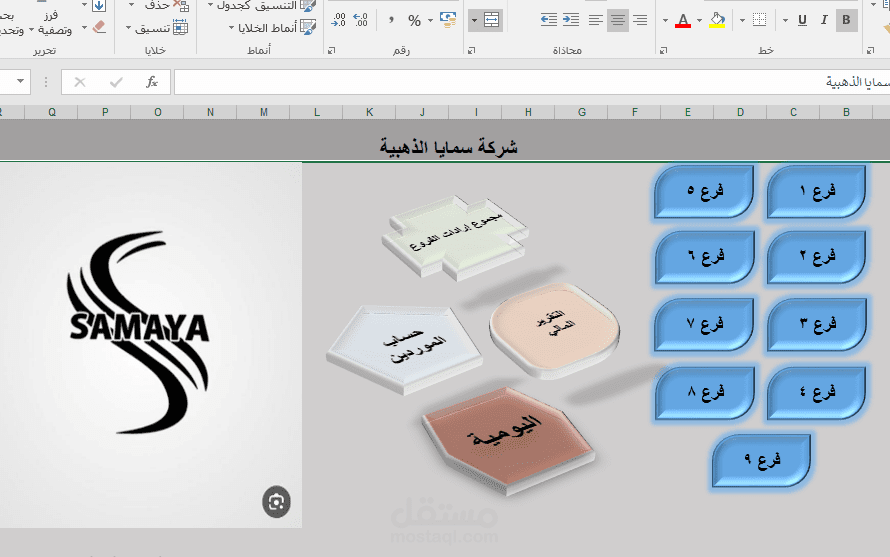Viewport: 890px width, 557px height.
Task: Open the accounting format dropdown arrow
Action: [430, 20]
